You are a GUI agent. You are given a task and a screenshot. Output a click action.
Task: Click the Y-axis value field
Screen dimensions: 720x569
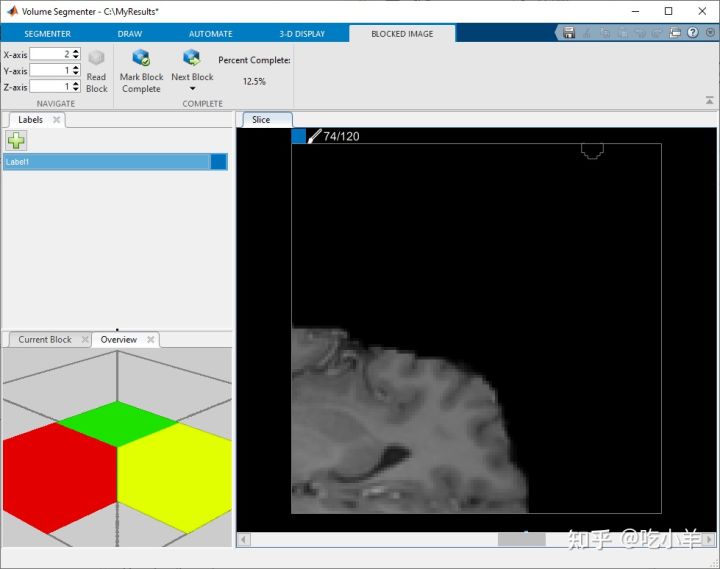pos(49,70)
